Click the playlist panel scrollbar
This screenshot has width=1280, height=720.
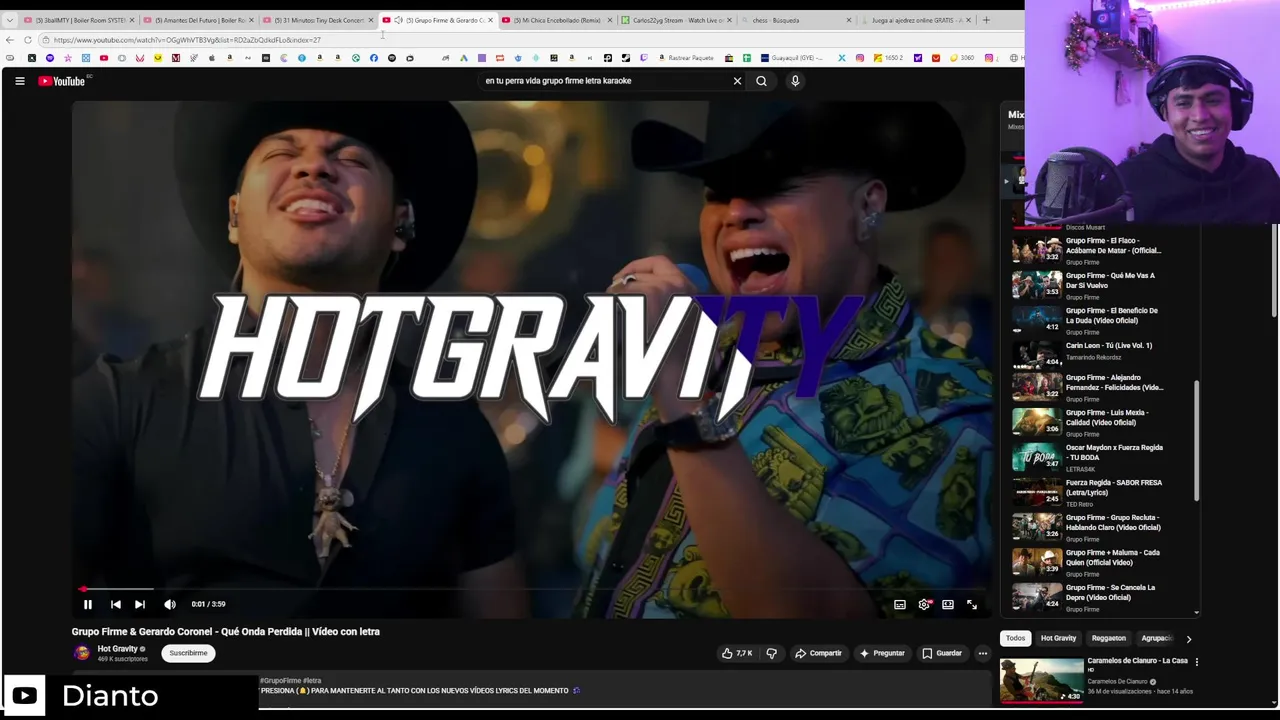[x=1196, y=440]
